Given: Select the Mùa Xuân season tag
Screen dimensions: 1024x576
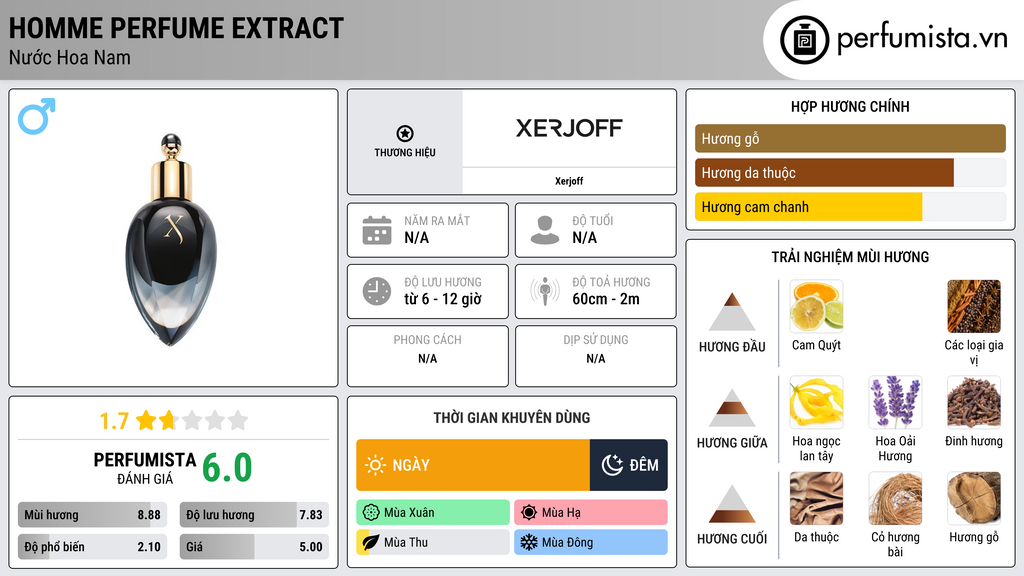Looking at the screenshot, I should (433, 513).
